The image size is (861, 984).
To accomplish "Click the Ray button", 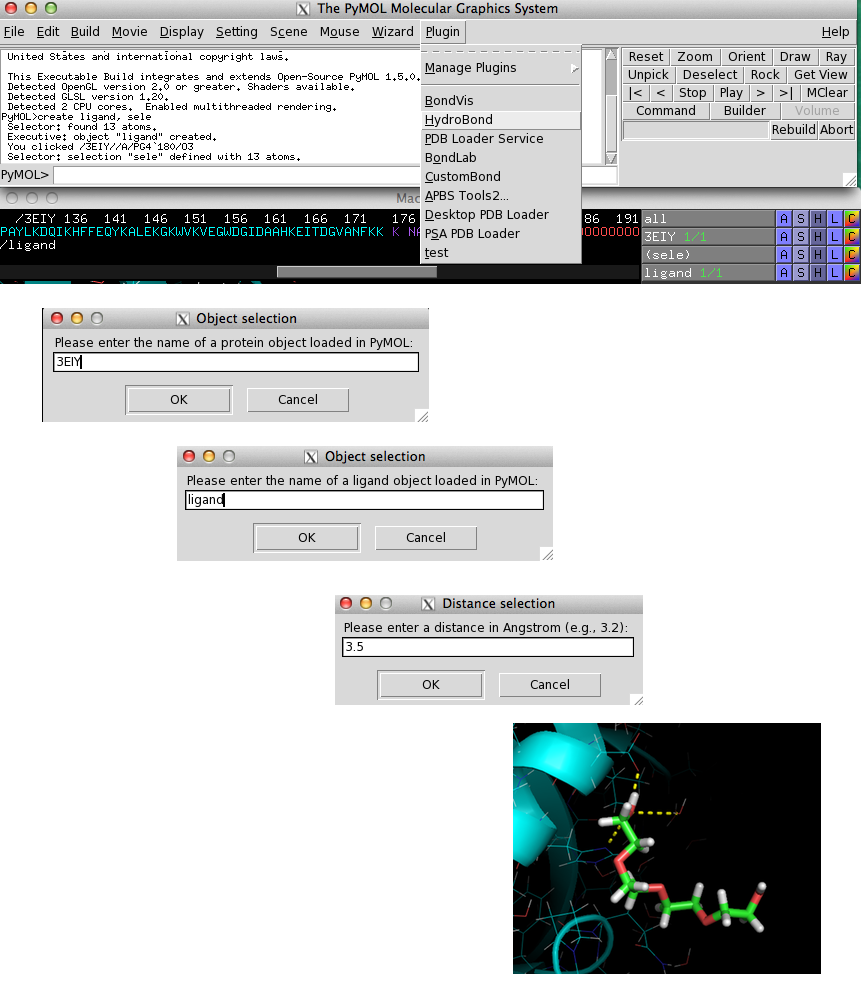I will tap(836, 56).
